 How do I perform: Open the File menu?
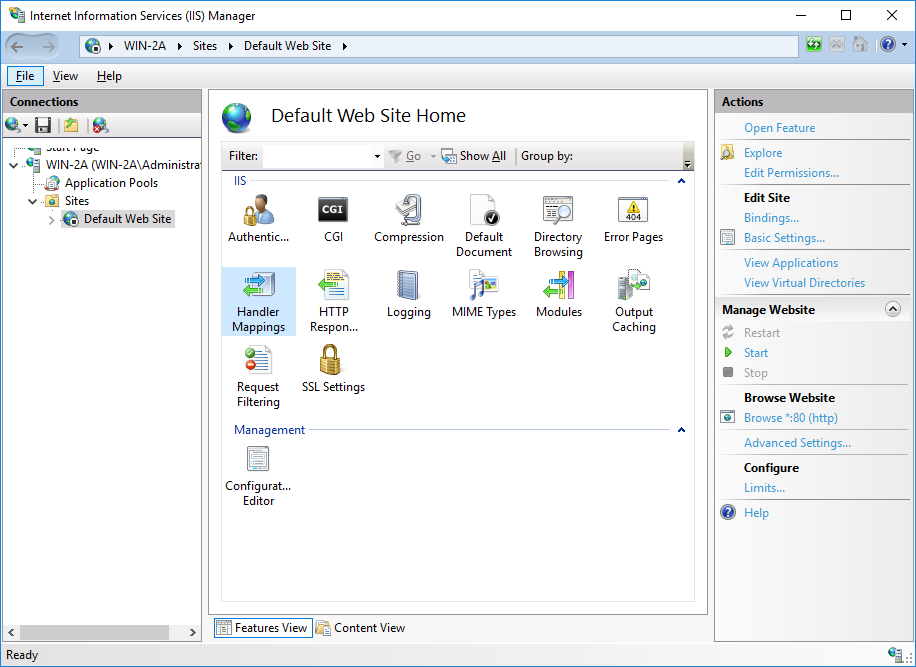click(x=25, y=76)
